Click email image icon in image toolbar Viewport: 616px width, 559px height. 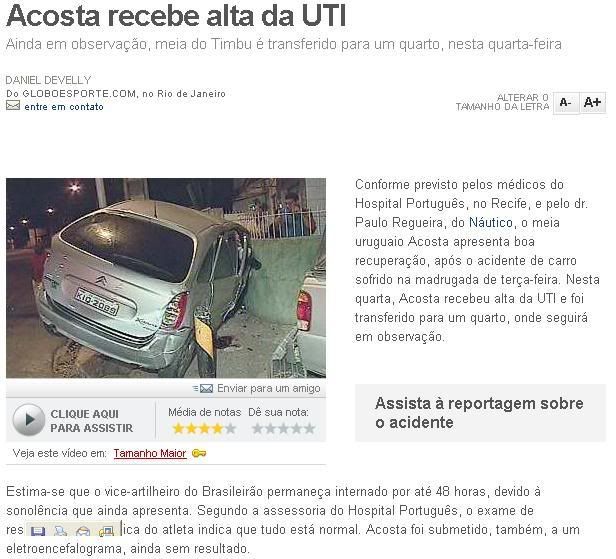click(x=83, y=532)
